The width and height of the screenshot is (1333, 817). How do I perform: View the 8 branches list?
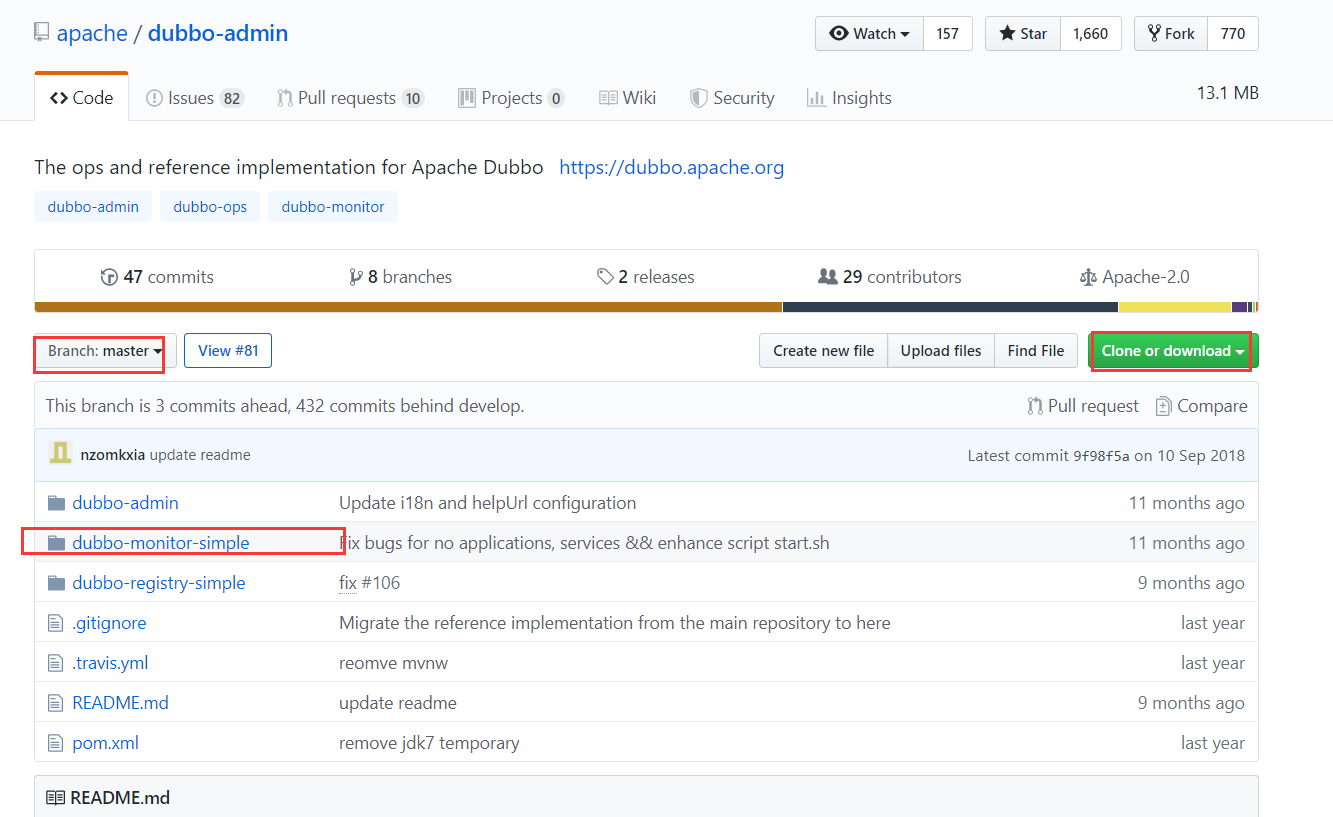(x=400, y=277)
